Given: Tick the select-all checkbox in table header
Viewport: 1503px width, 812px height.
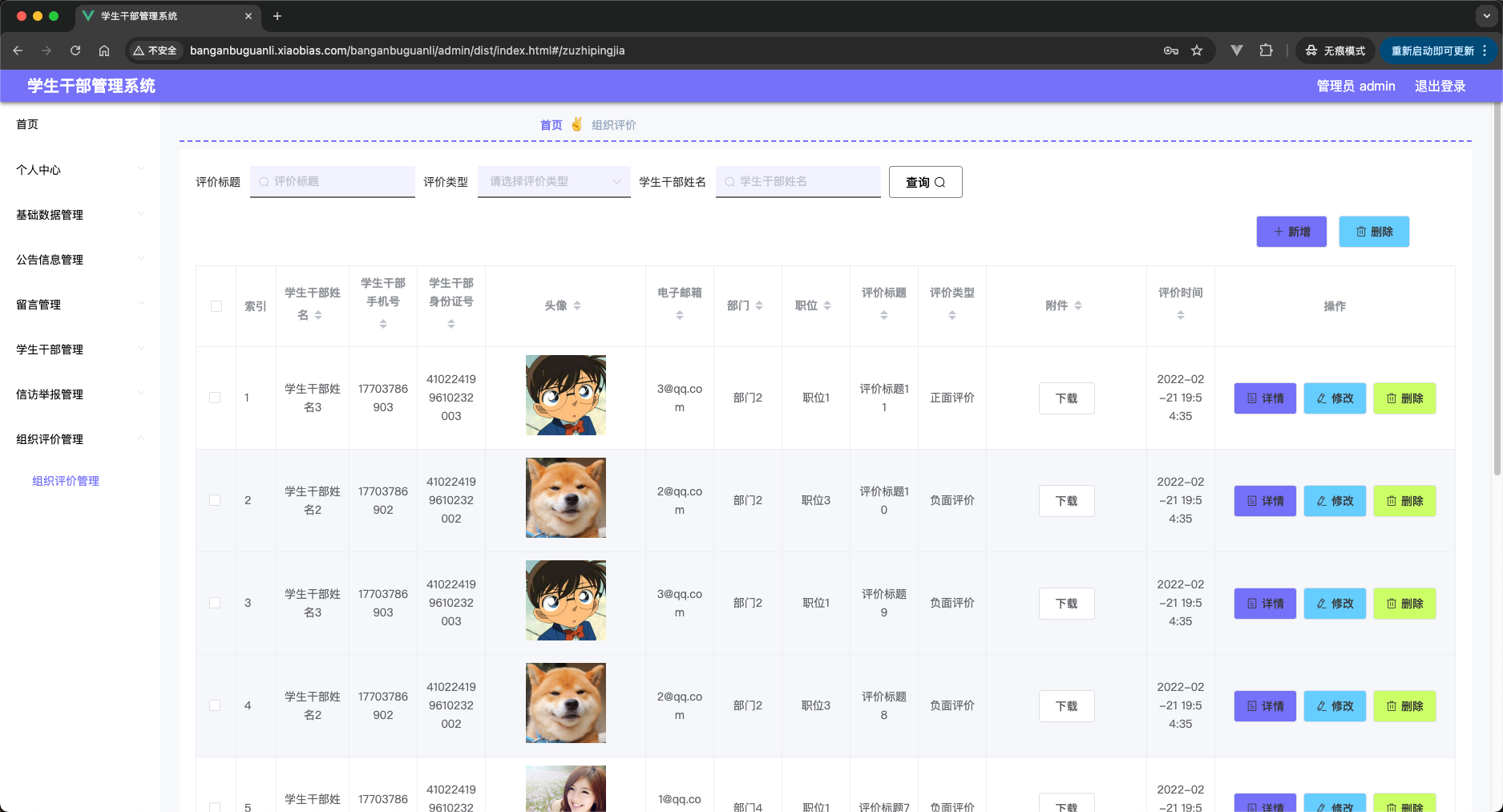Looking at the screenshot, I should coord(216,306).
